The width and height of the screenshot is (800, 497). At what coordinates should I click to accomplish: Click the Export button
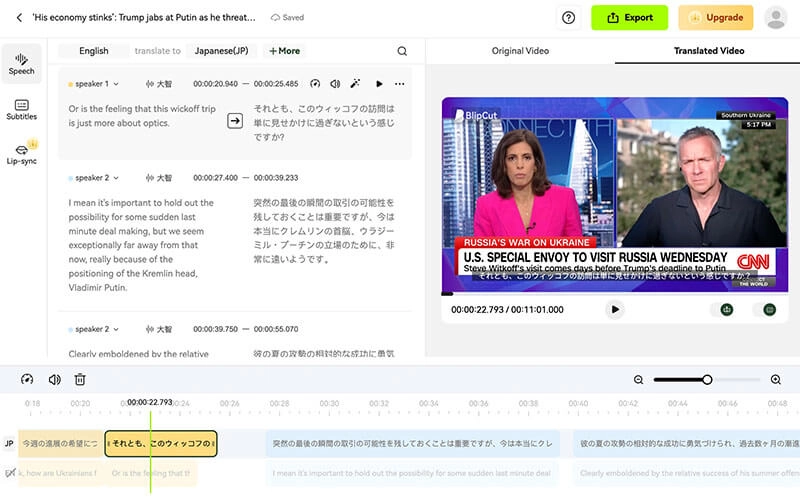pyautogui.click(x=629, y=17)
